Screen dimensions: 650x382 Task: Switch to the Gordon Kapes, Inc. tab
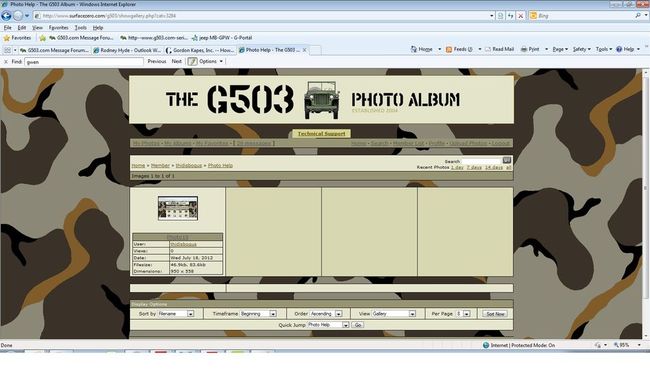point(201,50)
